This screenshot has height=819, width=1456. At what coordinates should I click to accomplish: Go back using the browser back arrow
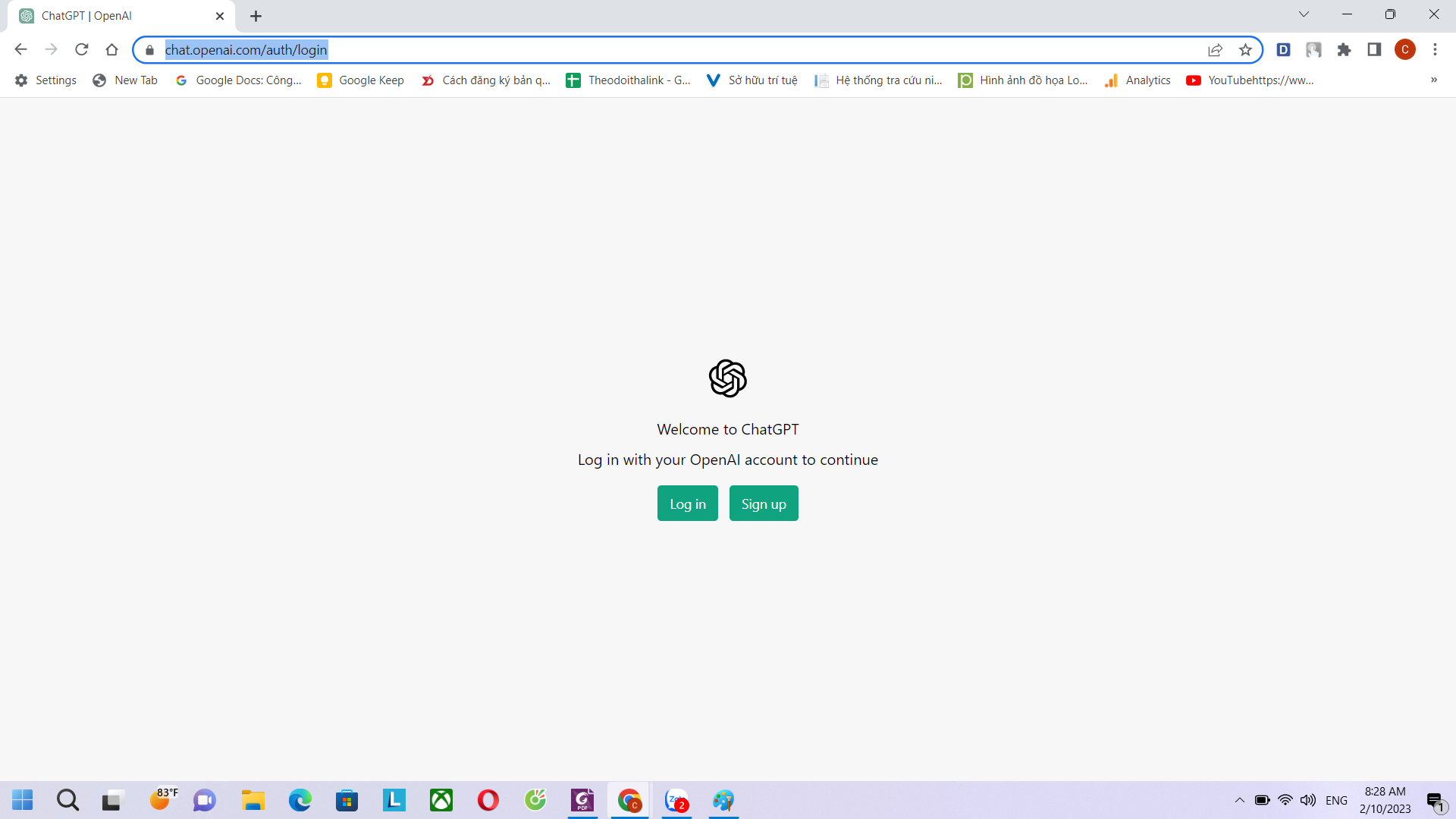tap(20, 49)
